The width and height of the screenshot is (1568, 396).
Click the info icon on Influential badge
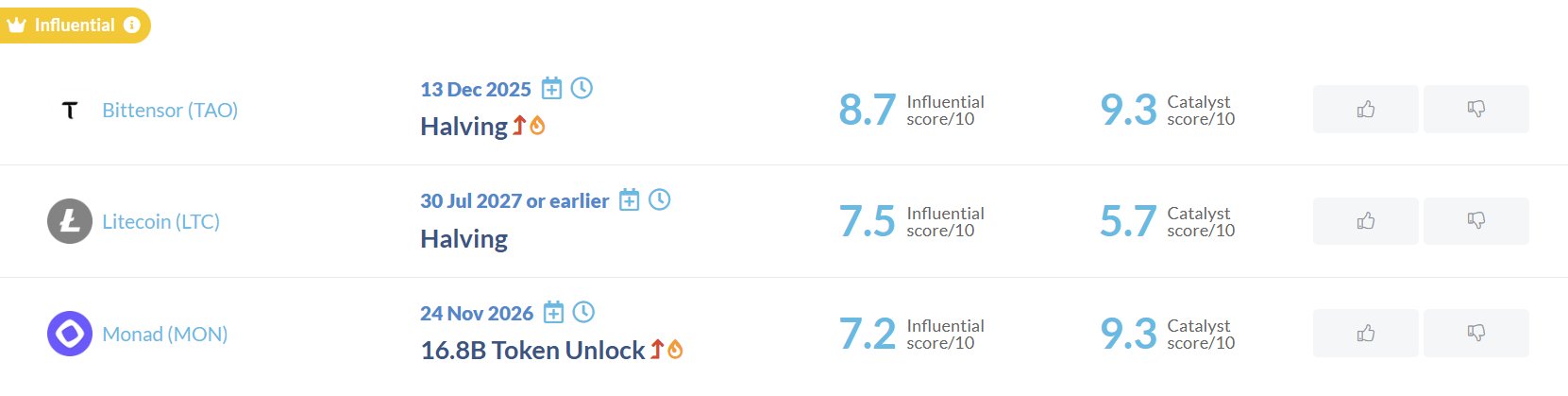(x=132, y=26)
